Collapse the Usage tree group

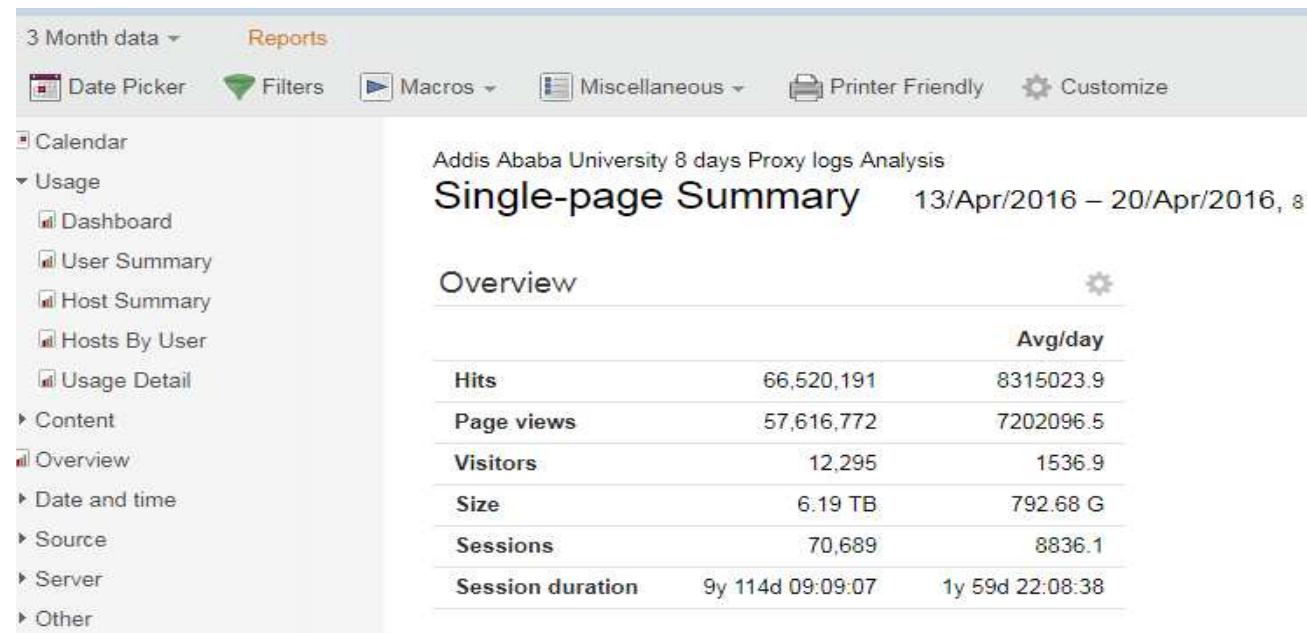(22, 183)
